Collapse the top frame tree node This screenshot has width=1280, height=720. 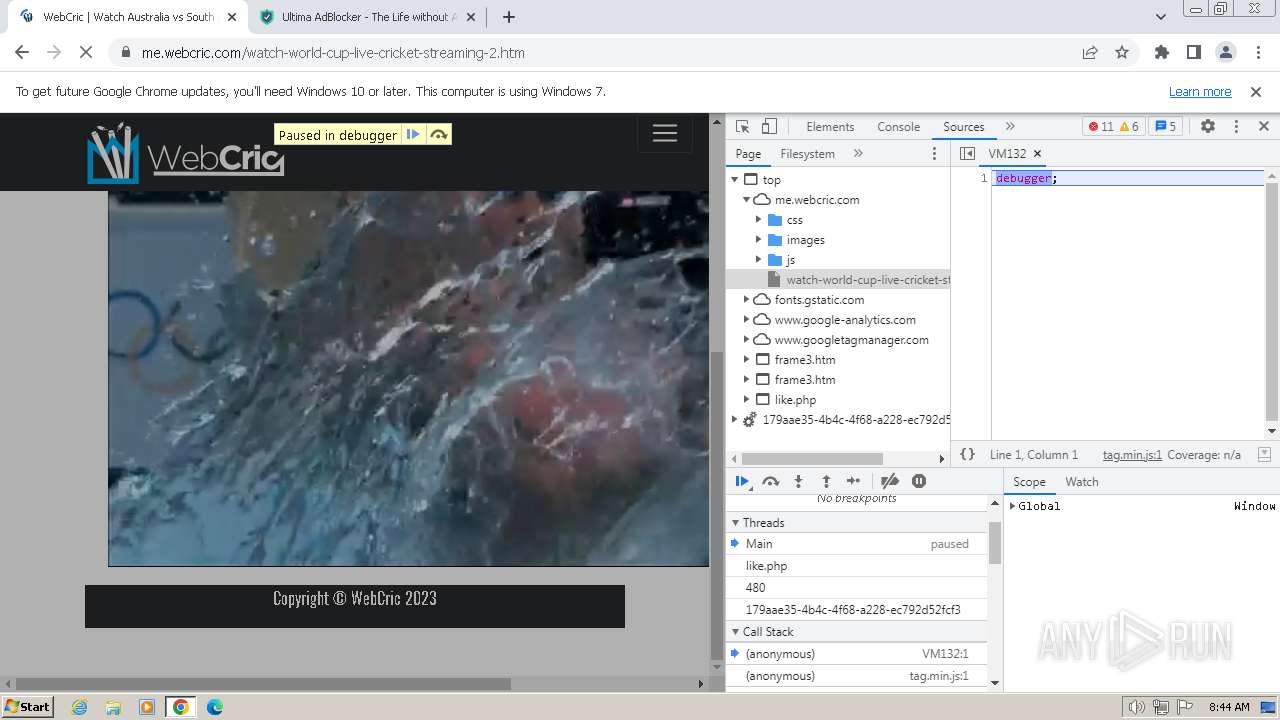735,180
